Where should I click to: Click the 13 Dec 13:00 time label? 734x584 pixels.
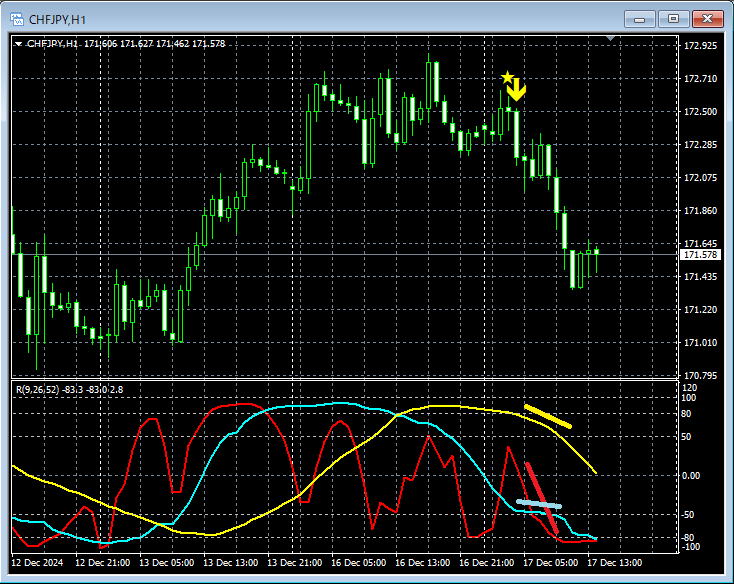click(230, 562)
